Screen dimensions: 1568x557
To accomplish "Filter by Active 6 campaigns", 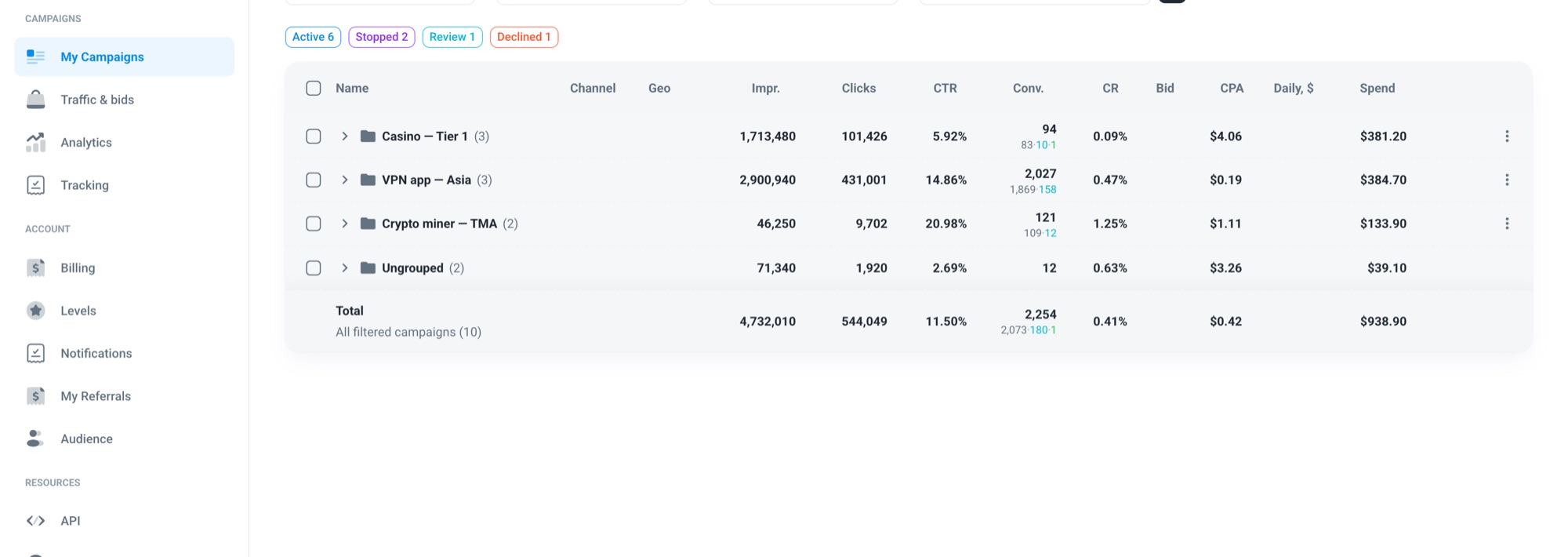I will (x=313, y=37).
